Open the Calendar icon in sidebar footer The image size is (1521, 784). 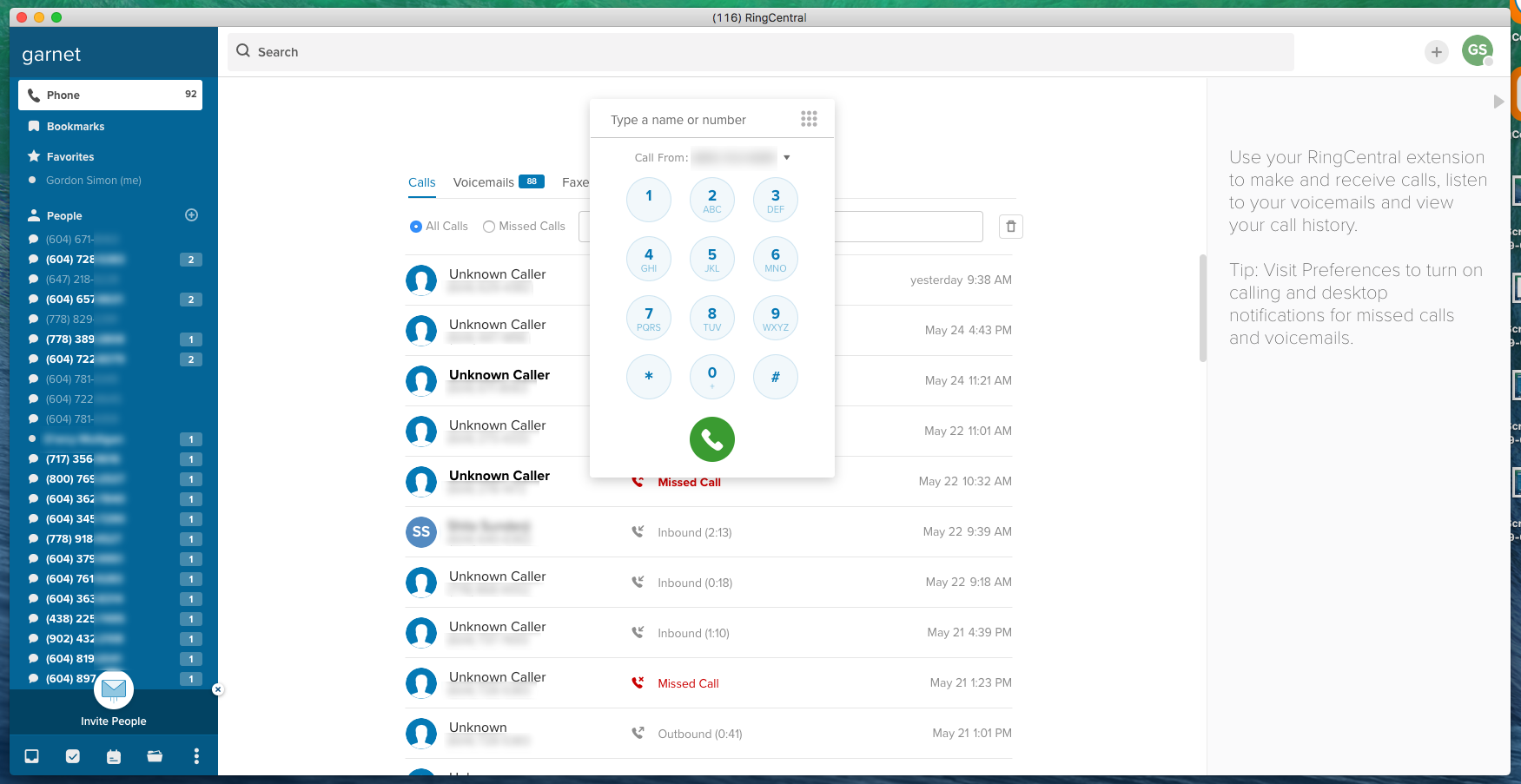114,756
